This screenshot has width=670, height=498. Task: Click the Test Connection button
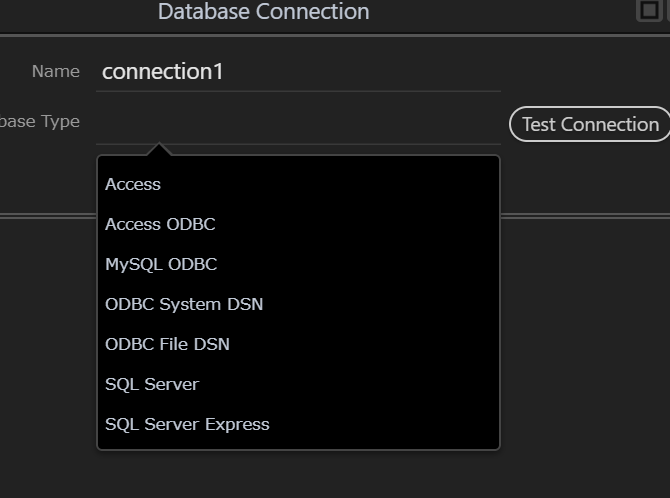pos(590,124)
